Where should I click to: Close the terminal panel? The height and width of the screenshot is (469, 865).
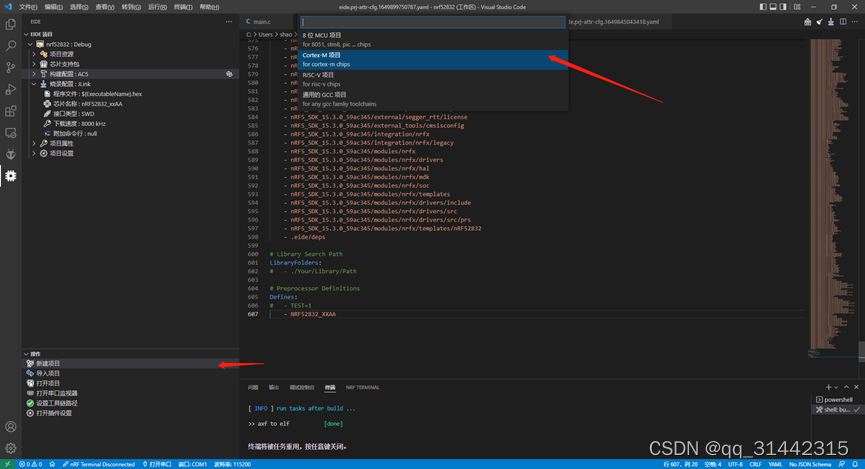point(856,387)
